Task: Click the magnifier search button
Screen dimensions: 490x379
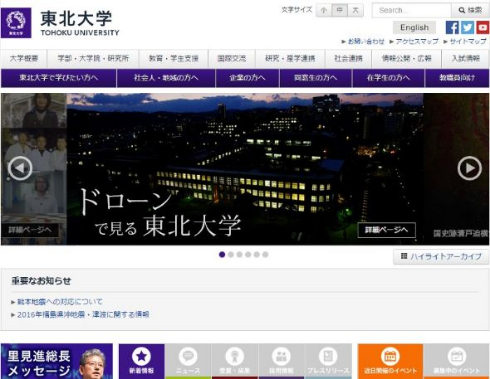Action: point(470,10)
